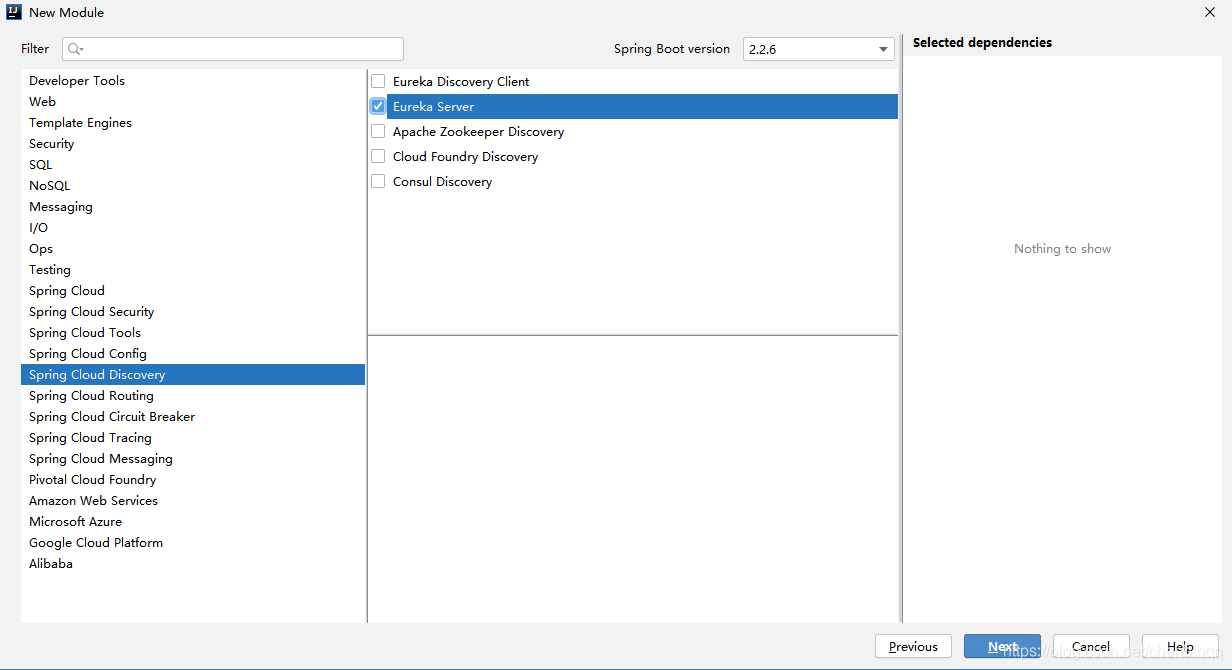Click Apache Zookeeper Discovery label
Image resolution: width=1232 pixels, height=670 pixels.
click(x=478, y=132)
